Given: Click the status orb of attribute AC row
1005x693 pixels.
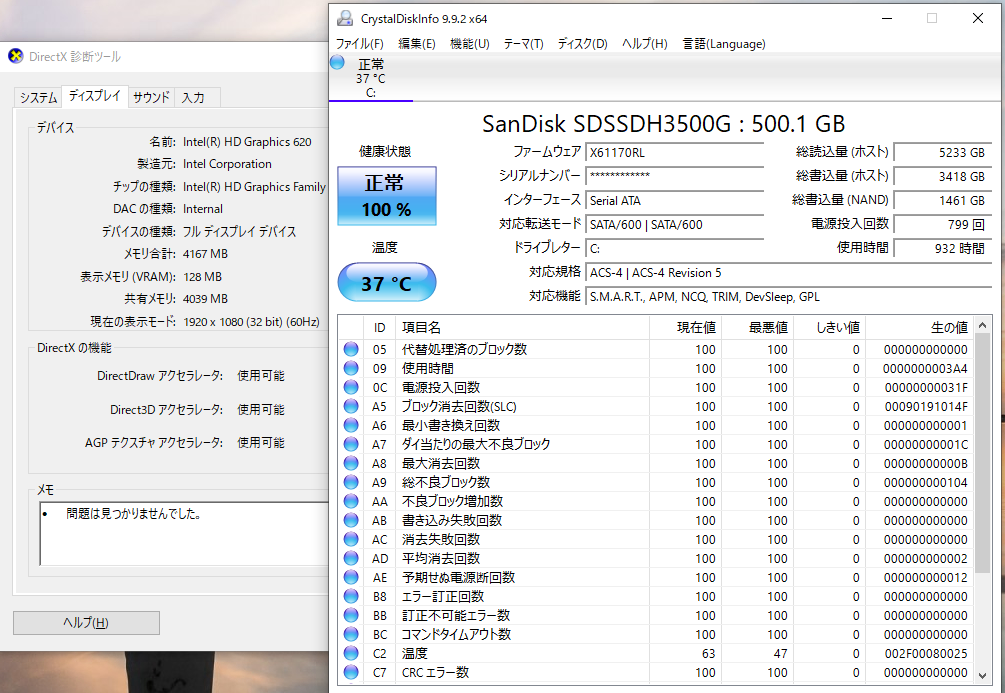Looking at the screenshot, I should pyautogui.click(x=351, y=539).
